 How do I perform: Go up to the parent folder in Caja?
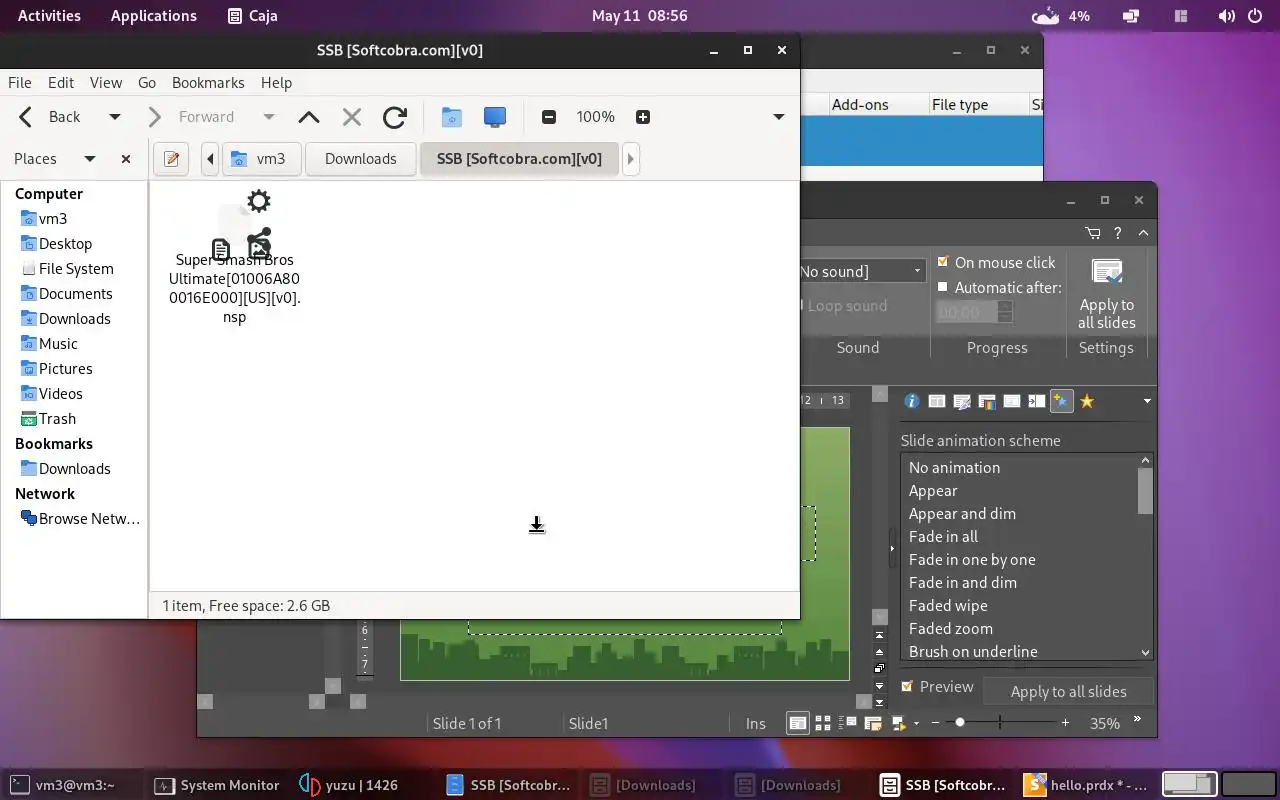[x=309, y=117]
